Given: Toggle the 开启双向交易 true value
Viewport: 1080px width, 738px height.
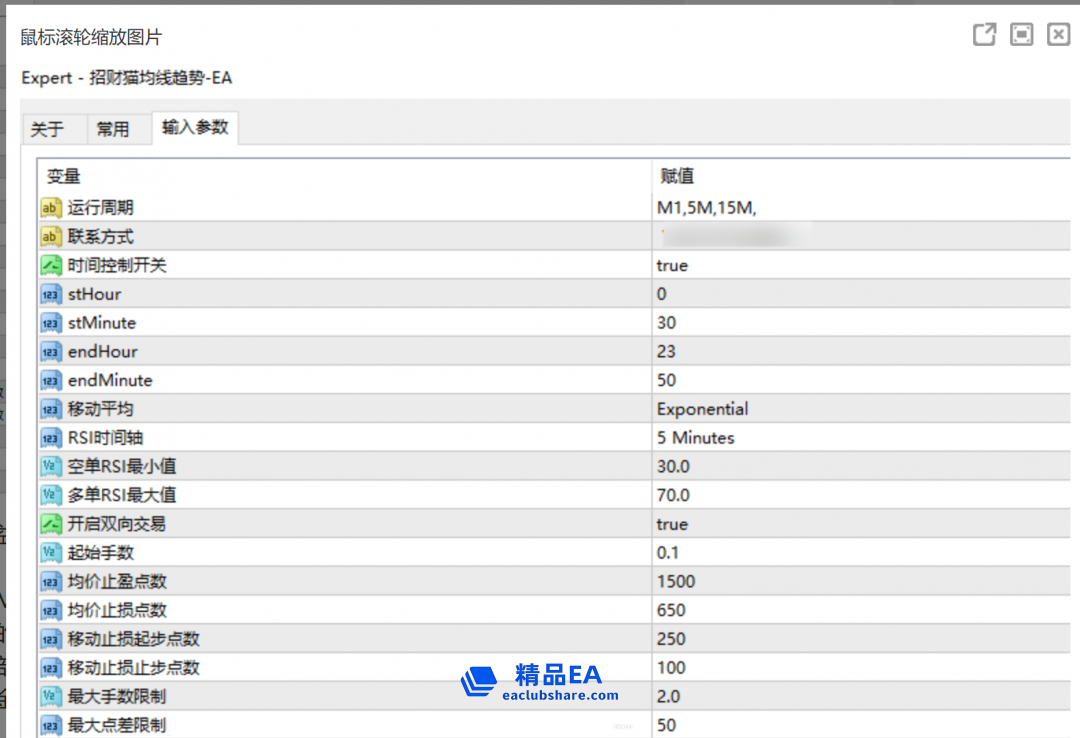Looking at the screenshot, I should click(672, 524).
